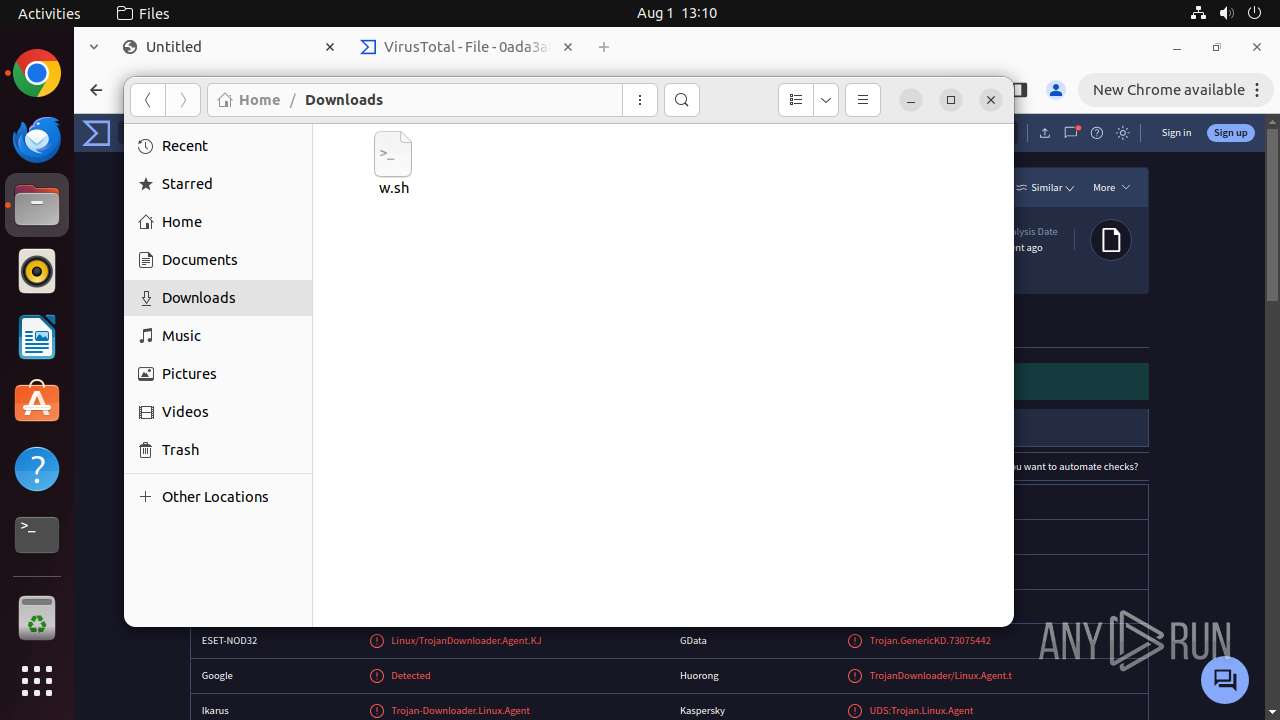Open VirusTotal help icon

[x=1097, y=133]
